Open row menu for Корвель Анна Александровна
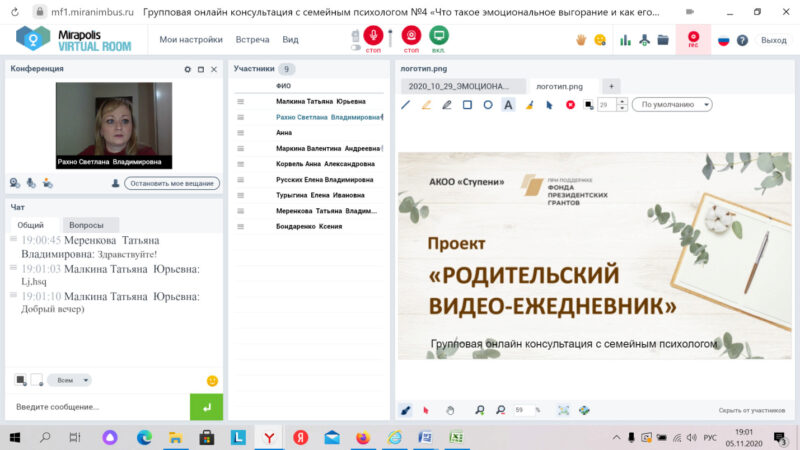800x450 pixels. pos(240,164)
